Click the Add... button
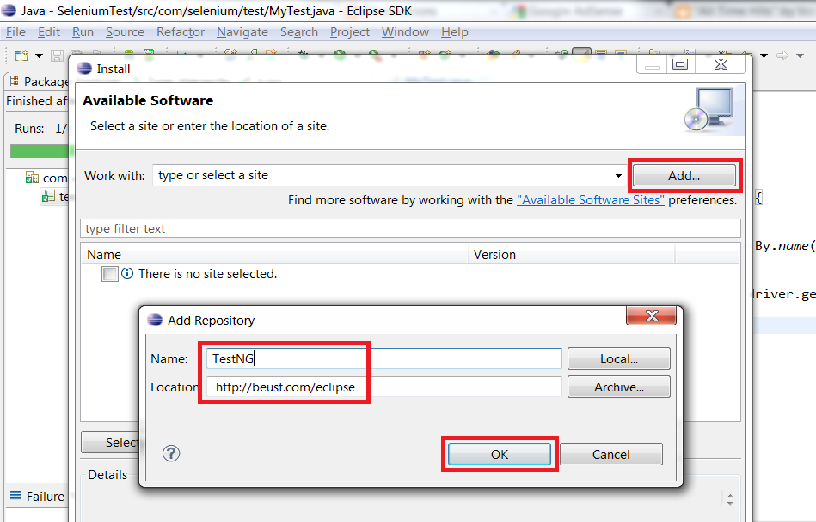This screenshot has height=522, width=816. tap(684, 175)
